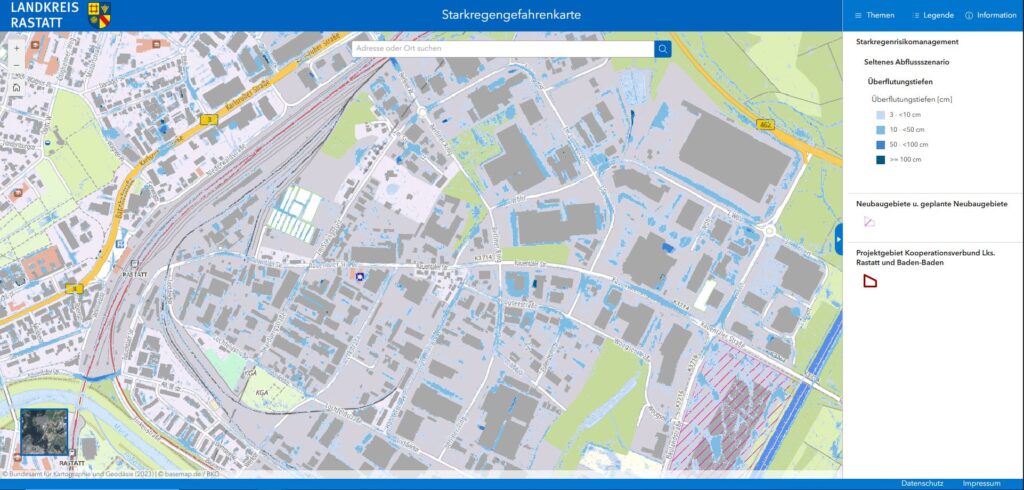Click the Projektgebiet red outline symbol
The width and height of the screenshot is (1024, 490).
click(x=870, y=282)
